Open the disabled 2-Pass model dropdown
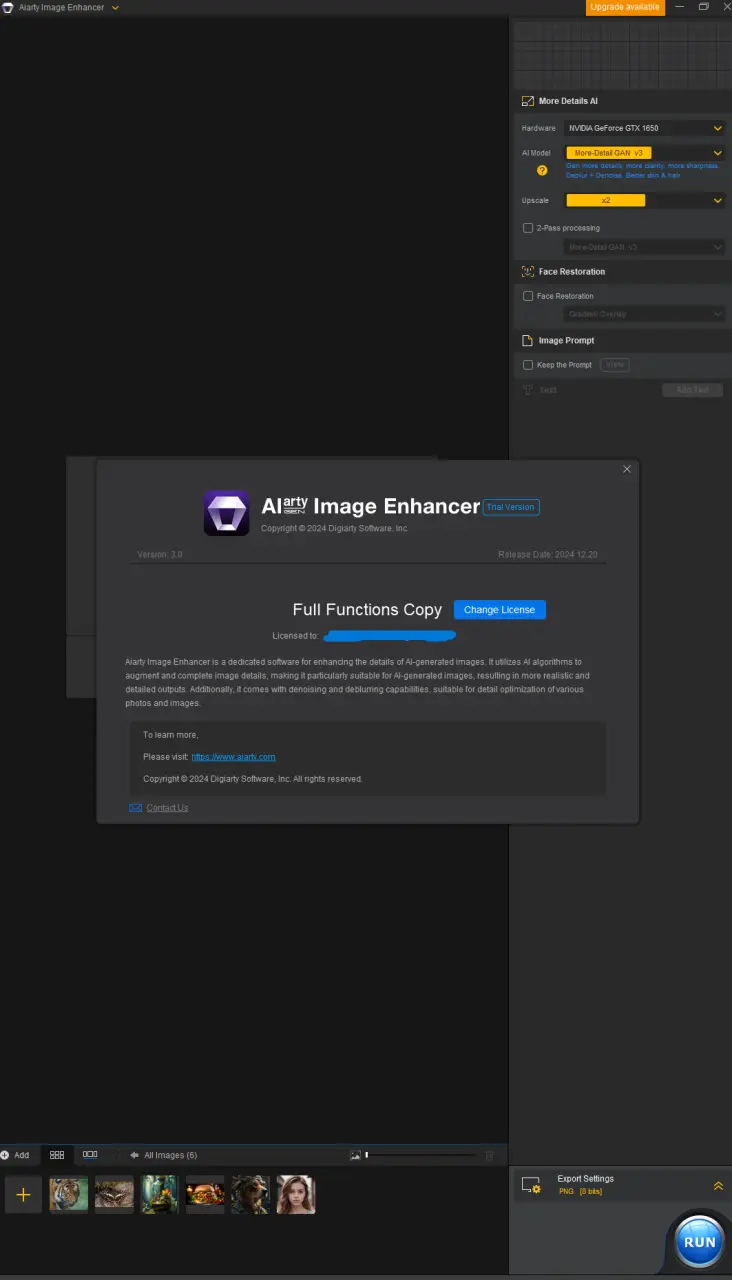The image size is (732, 1280). [x=644, y=246]
